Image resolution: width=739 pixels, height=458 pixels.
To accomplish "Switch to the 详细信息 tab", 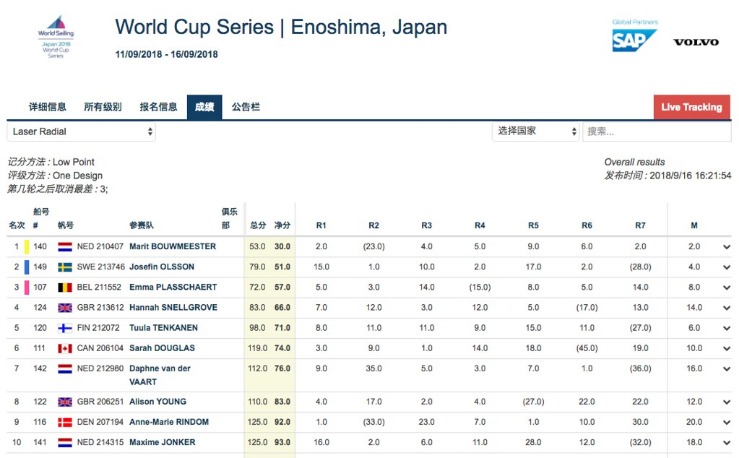I will (x=47, y=107).
